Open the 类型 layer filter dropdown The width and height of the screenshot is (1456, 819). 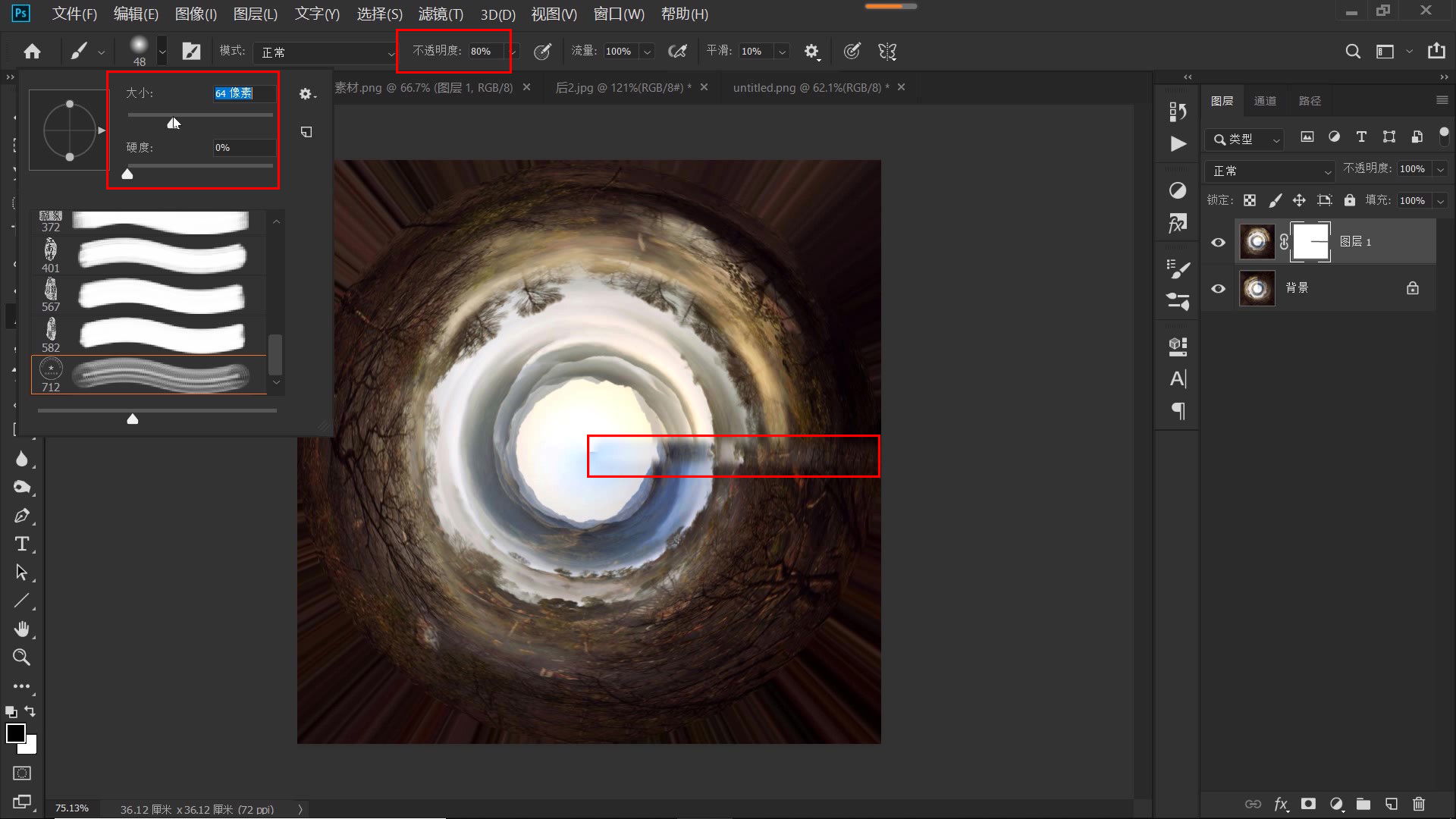(1244, 140)
